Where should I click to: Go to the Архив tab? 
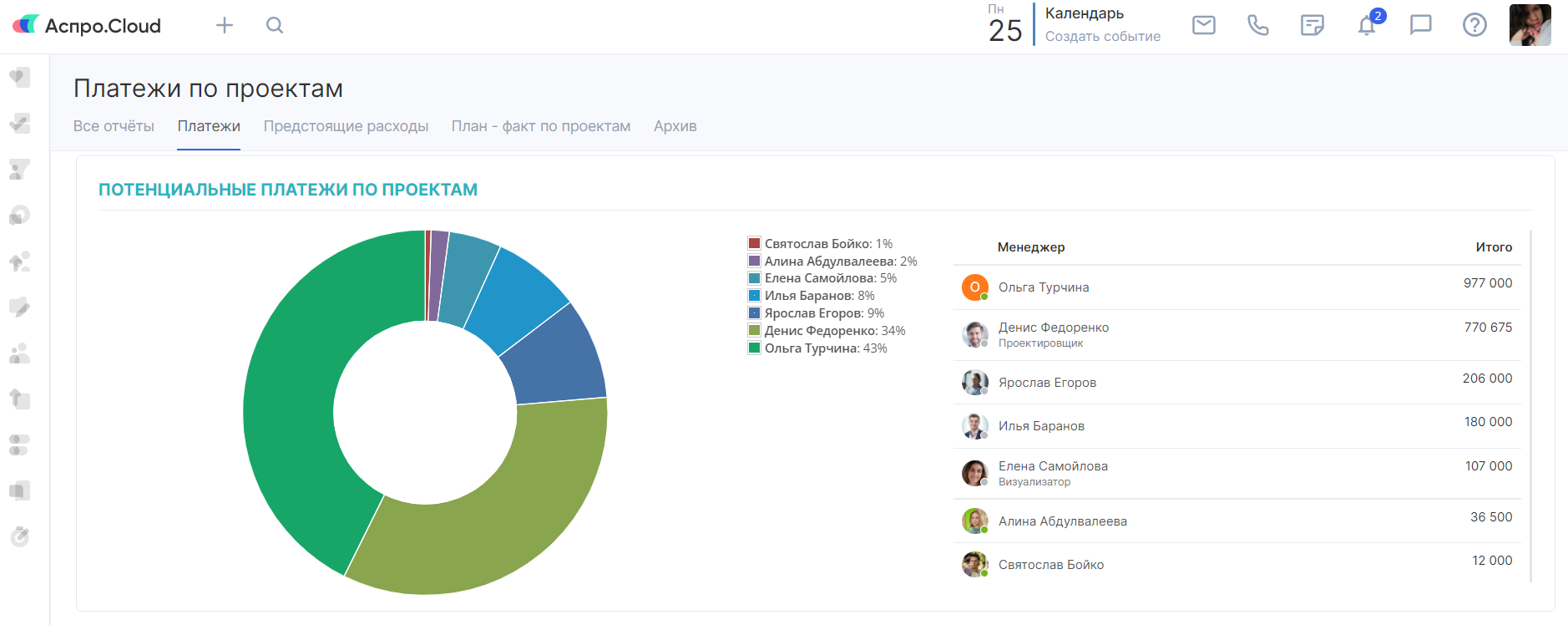pyautogui.click(x=675, y=126)
